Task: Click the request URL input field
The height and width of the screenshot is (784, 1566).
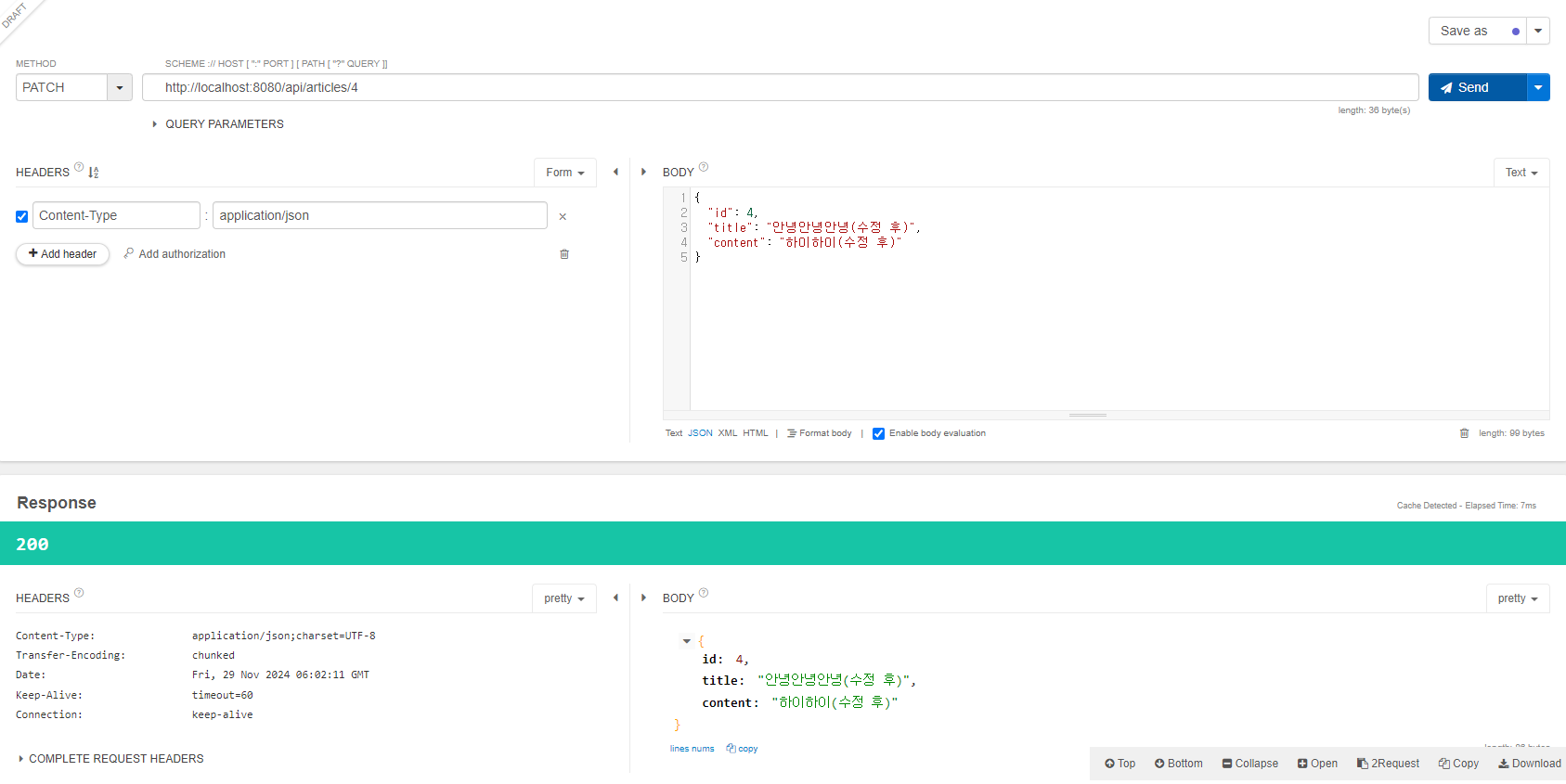Action: (x=780, y=87)
